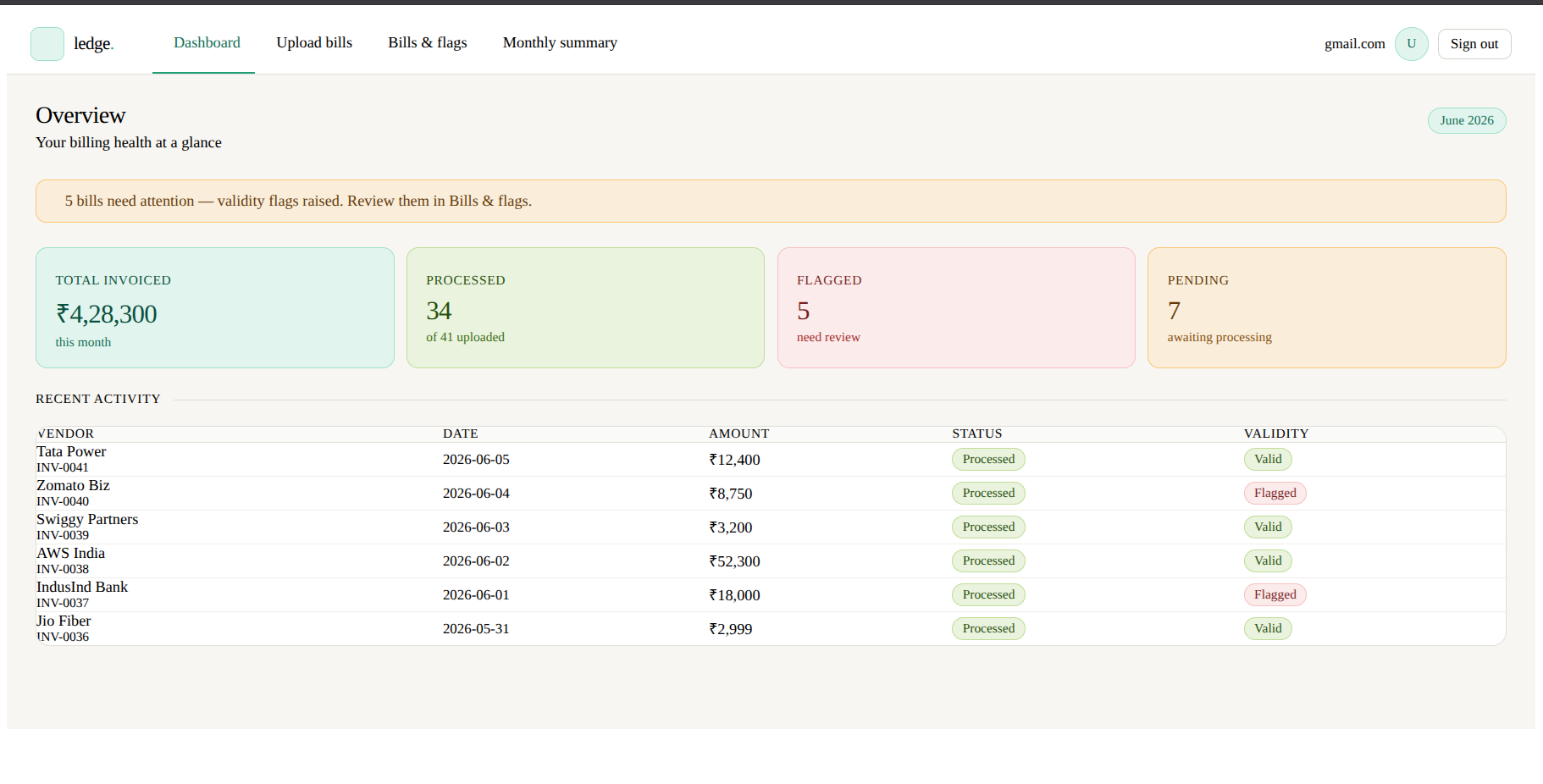Click Flagged badge in IndusInd Bank row

1275,594
